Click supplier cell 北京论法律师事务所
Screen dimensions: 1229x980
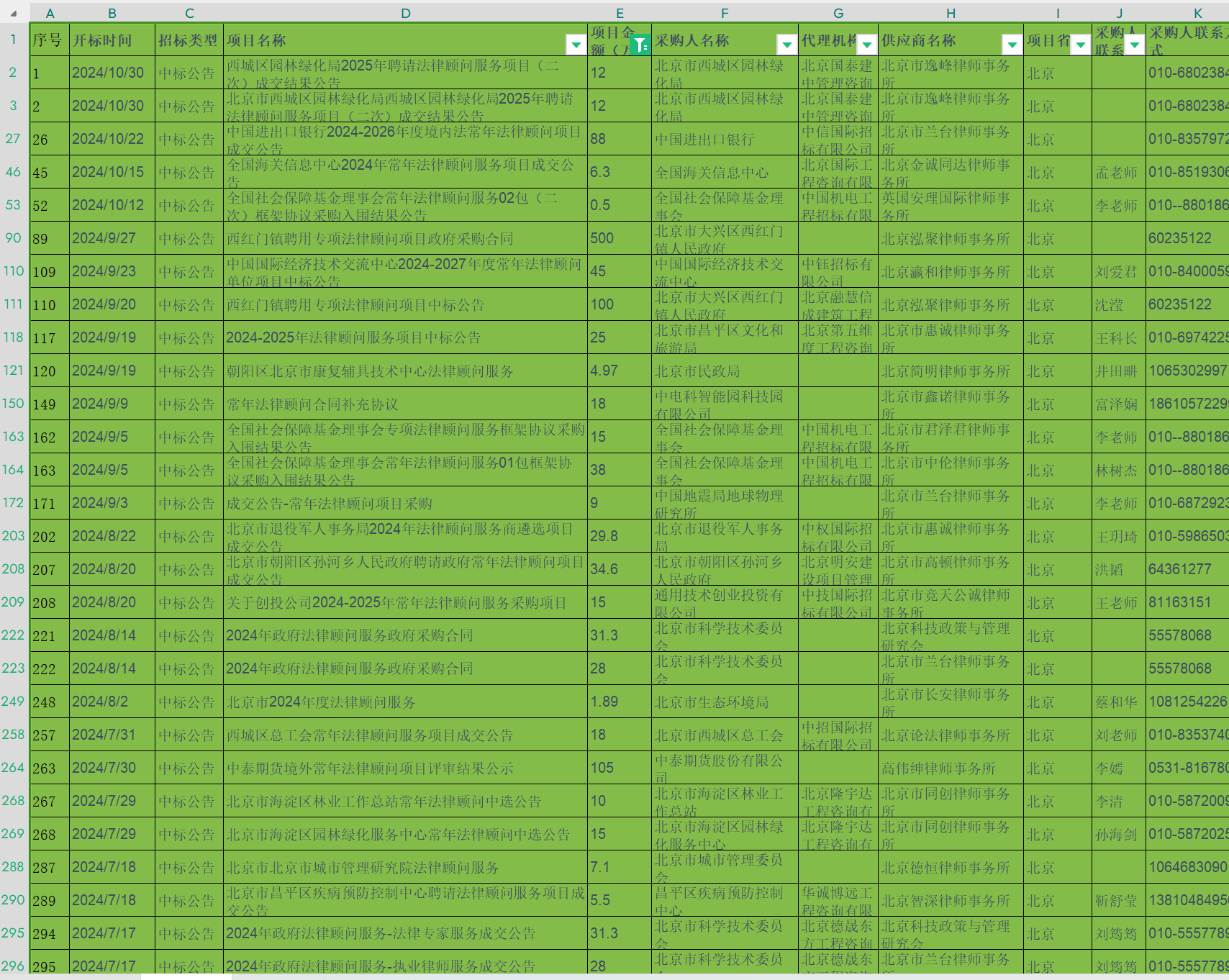[951, 735]
